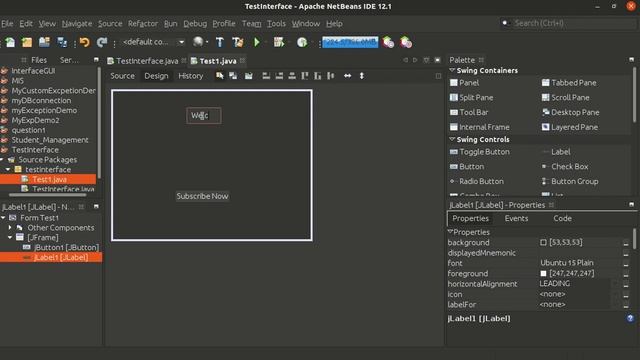
Task: Click the Profile IDE icon
Action: point(388,42)
